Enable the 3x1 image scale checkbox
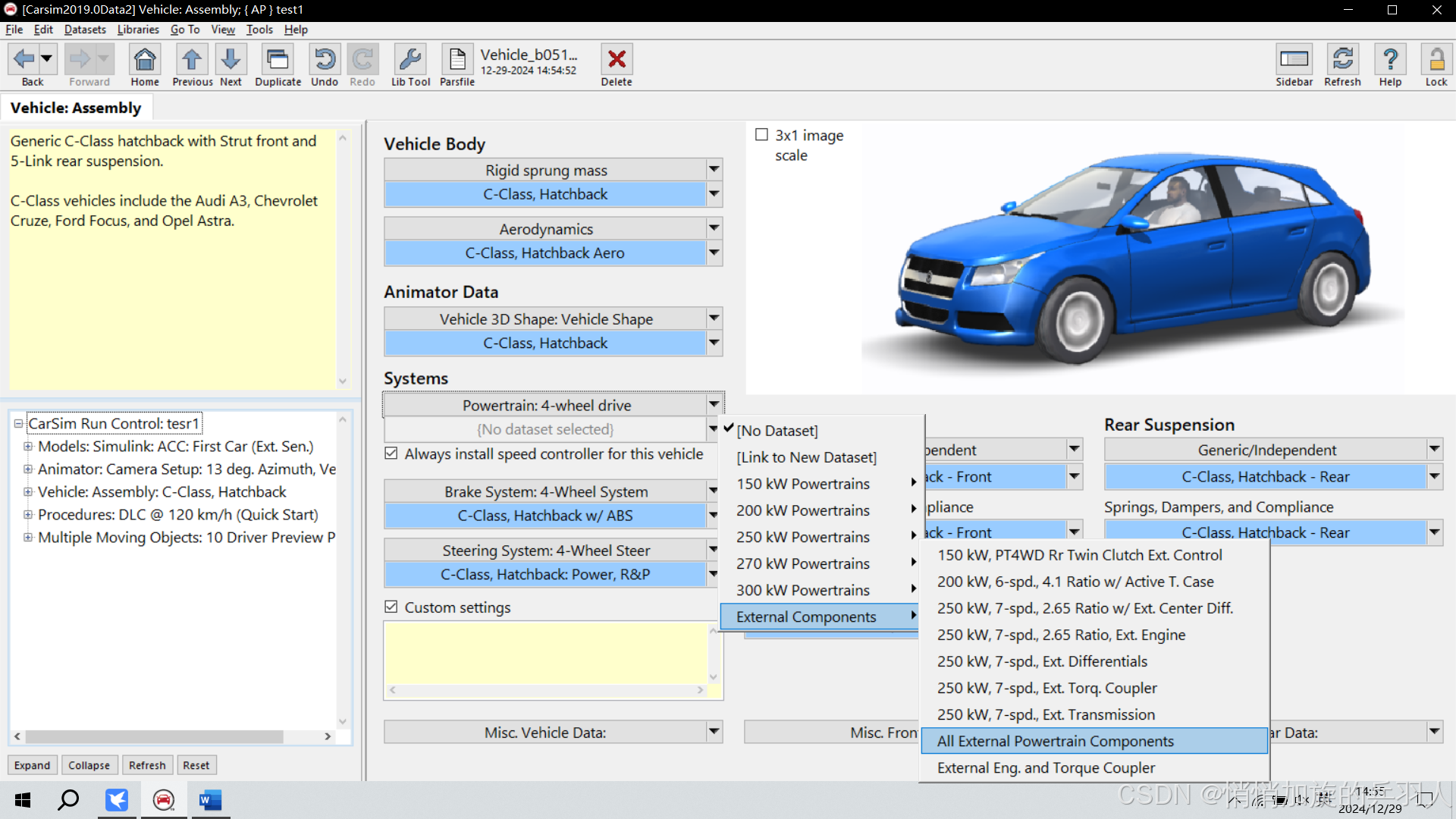Viewport: 1456px width, 819px height. [x=761, y=135]
